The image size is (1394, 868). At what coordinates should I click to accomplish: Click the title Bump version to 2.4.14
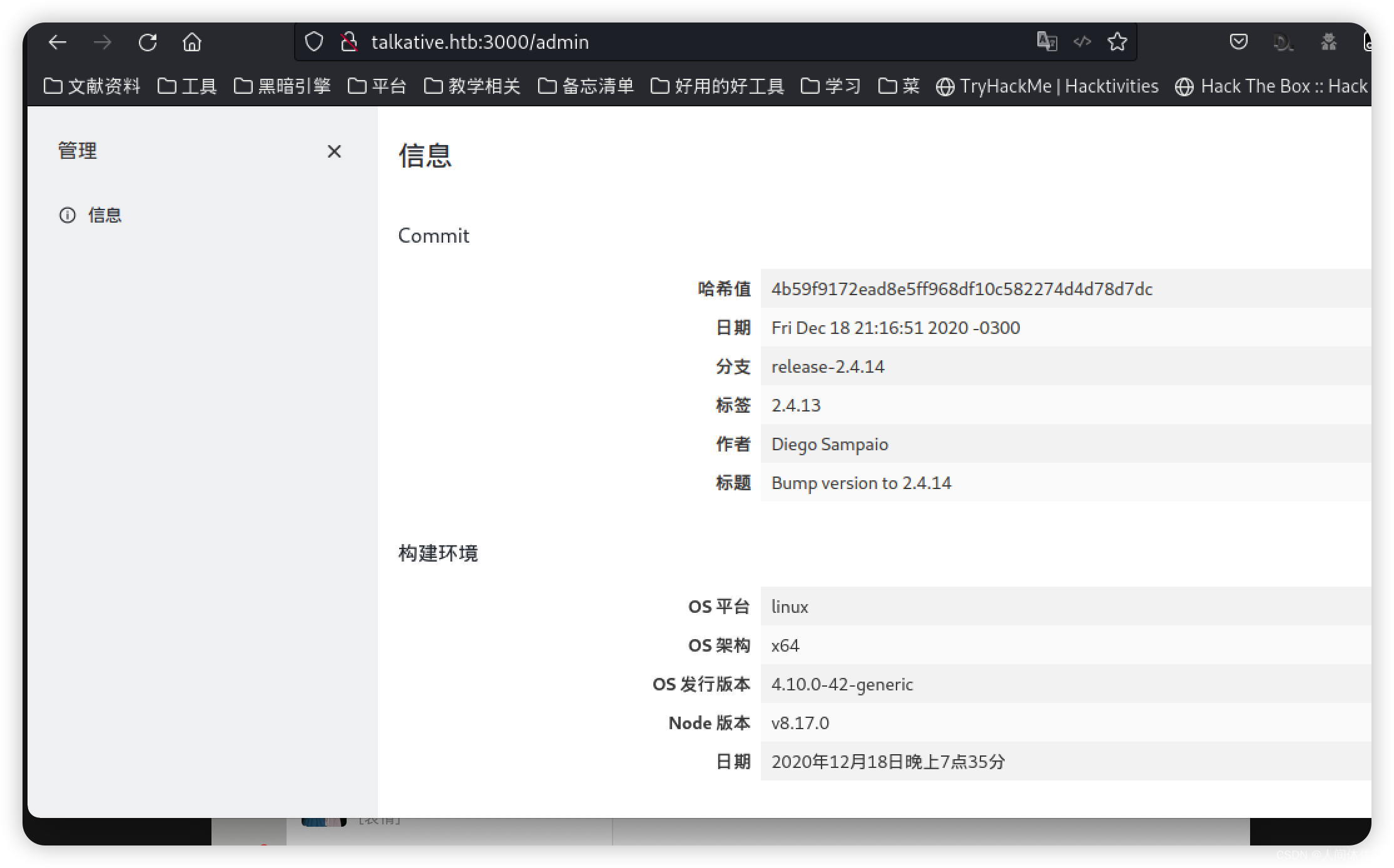click(x=861, y=483)
